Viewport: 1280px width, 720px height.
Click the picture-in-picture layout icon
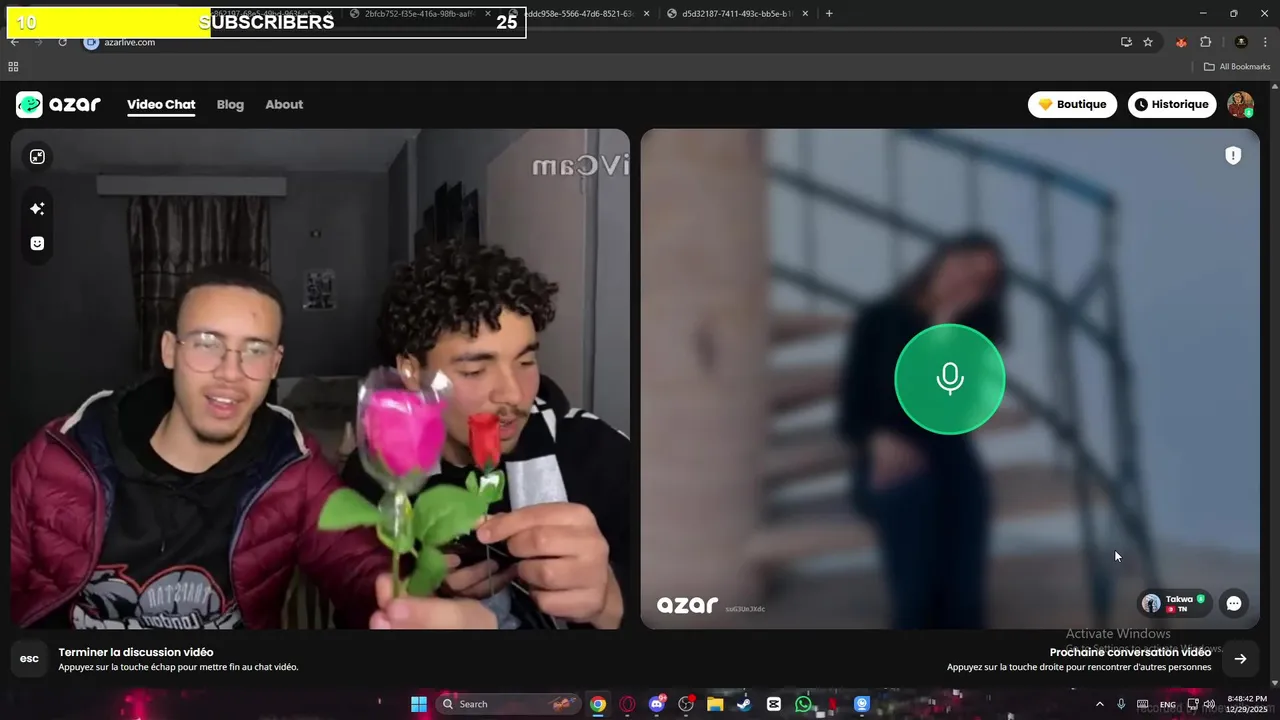(37, 157)
